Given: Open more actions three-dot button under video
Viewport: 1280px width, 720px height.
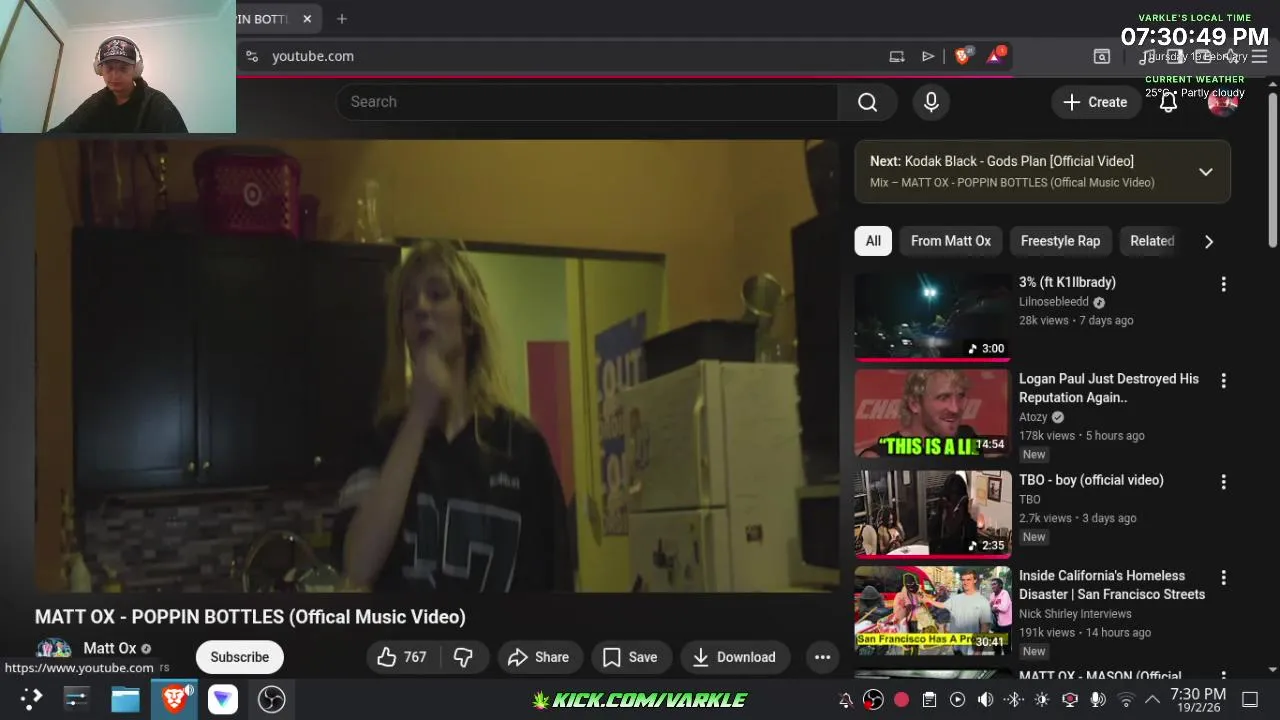Looking at the screenshot, I should click(x=822, y=657).
